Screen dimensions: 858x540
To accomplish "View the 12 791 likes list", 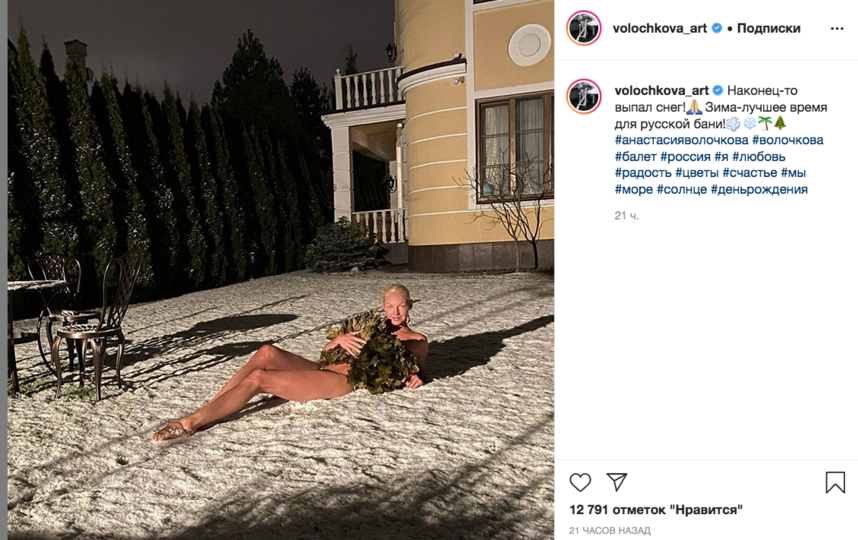I will pyautogui.click(x=656, y=510).
